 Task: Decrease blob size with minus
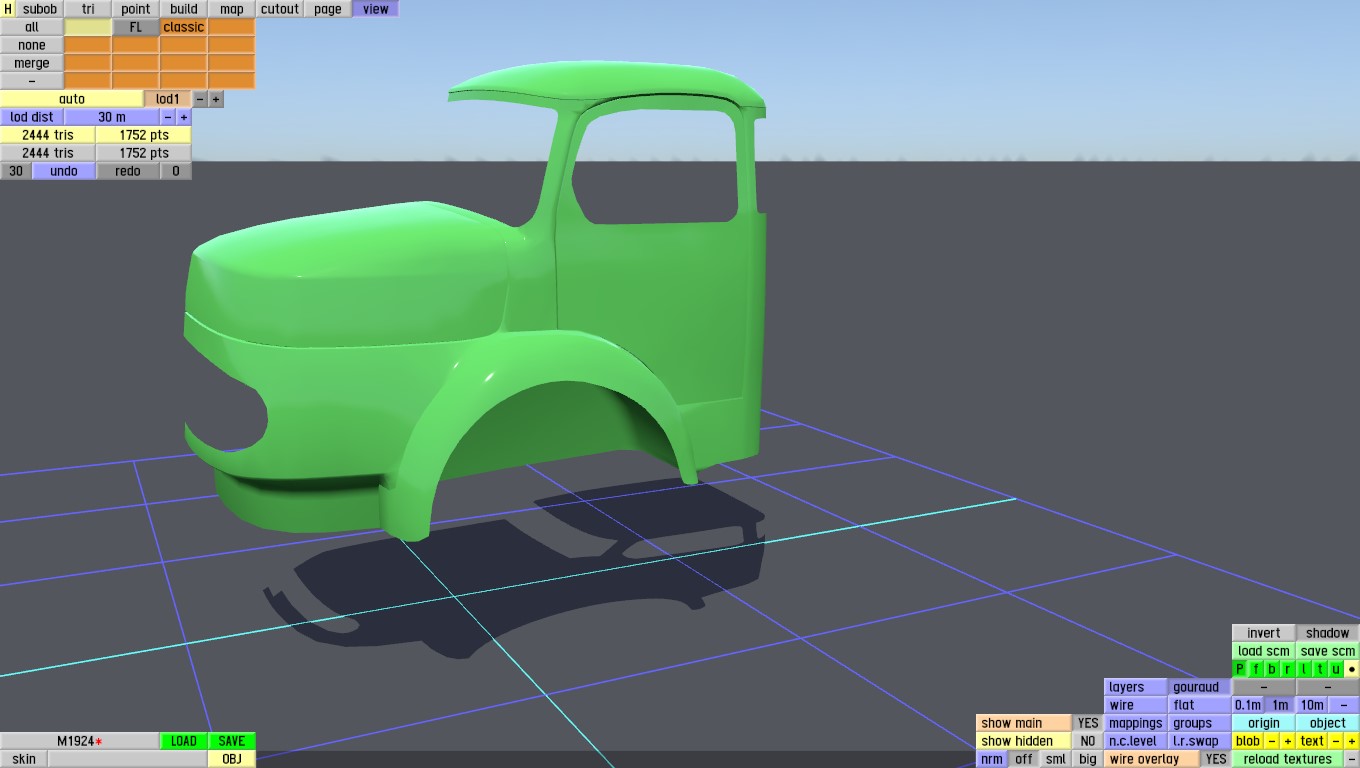[1272, 741]
